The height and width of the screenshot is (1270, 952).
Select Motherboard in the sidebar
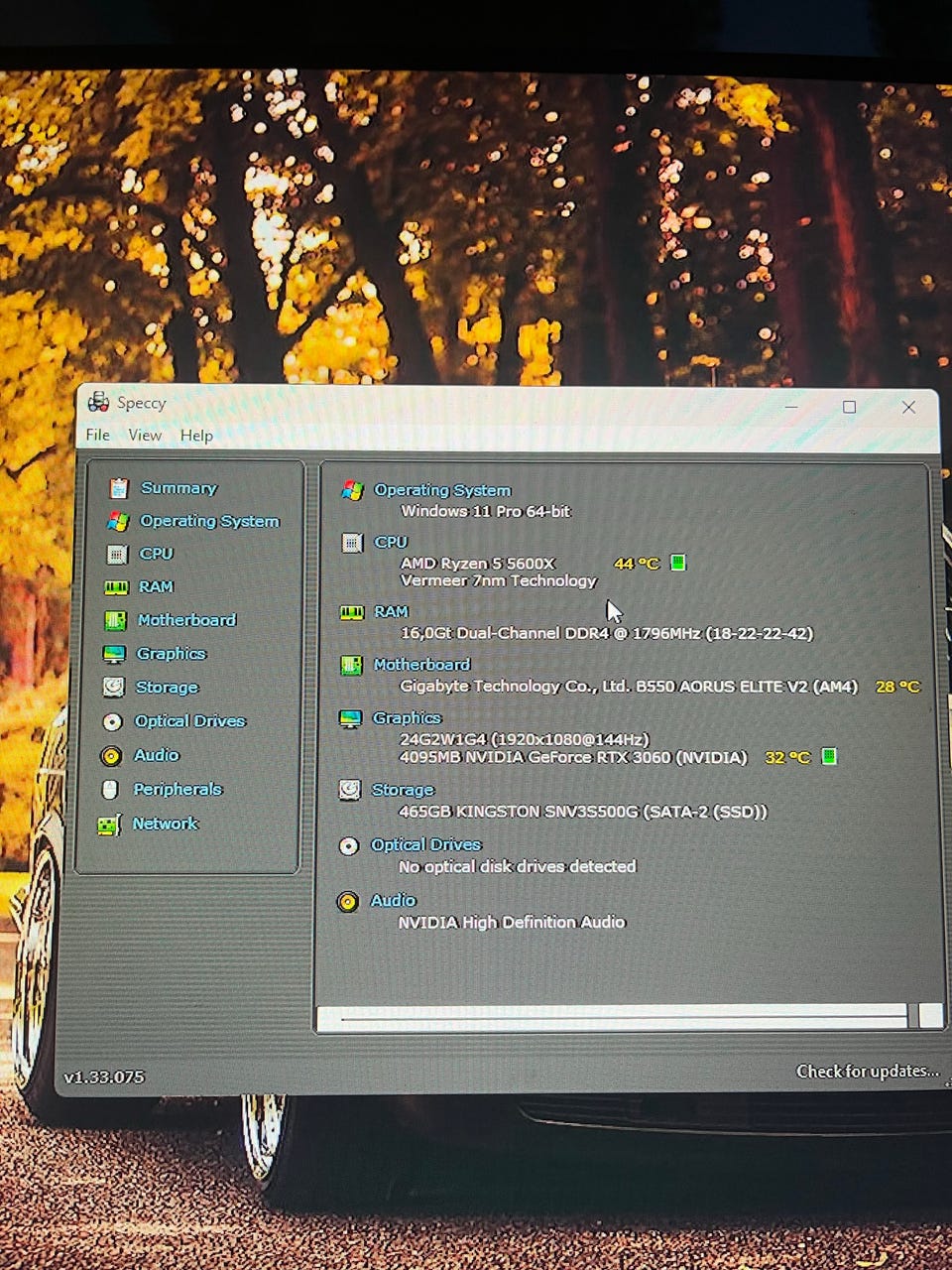(186, 620)
